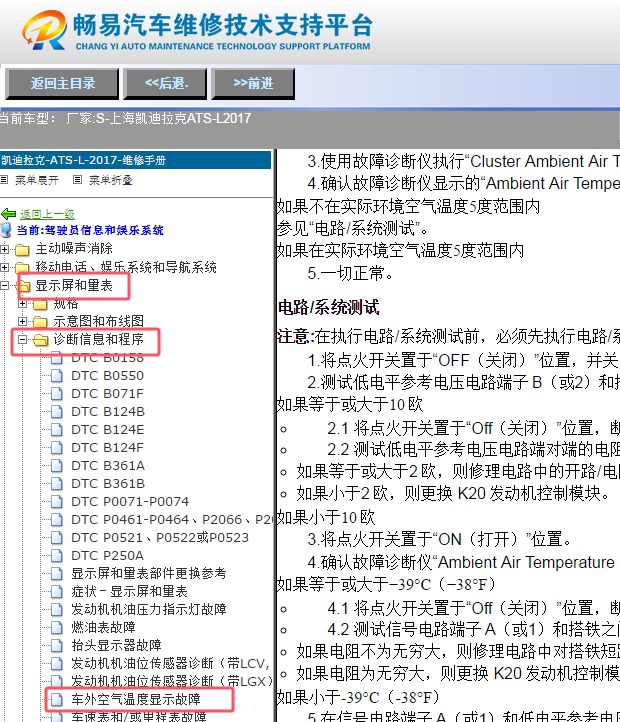Open the 返回上一级 link

pos(47,214)
